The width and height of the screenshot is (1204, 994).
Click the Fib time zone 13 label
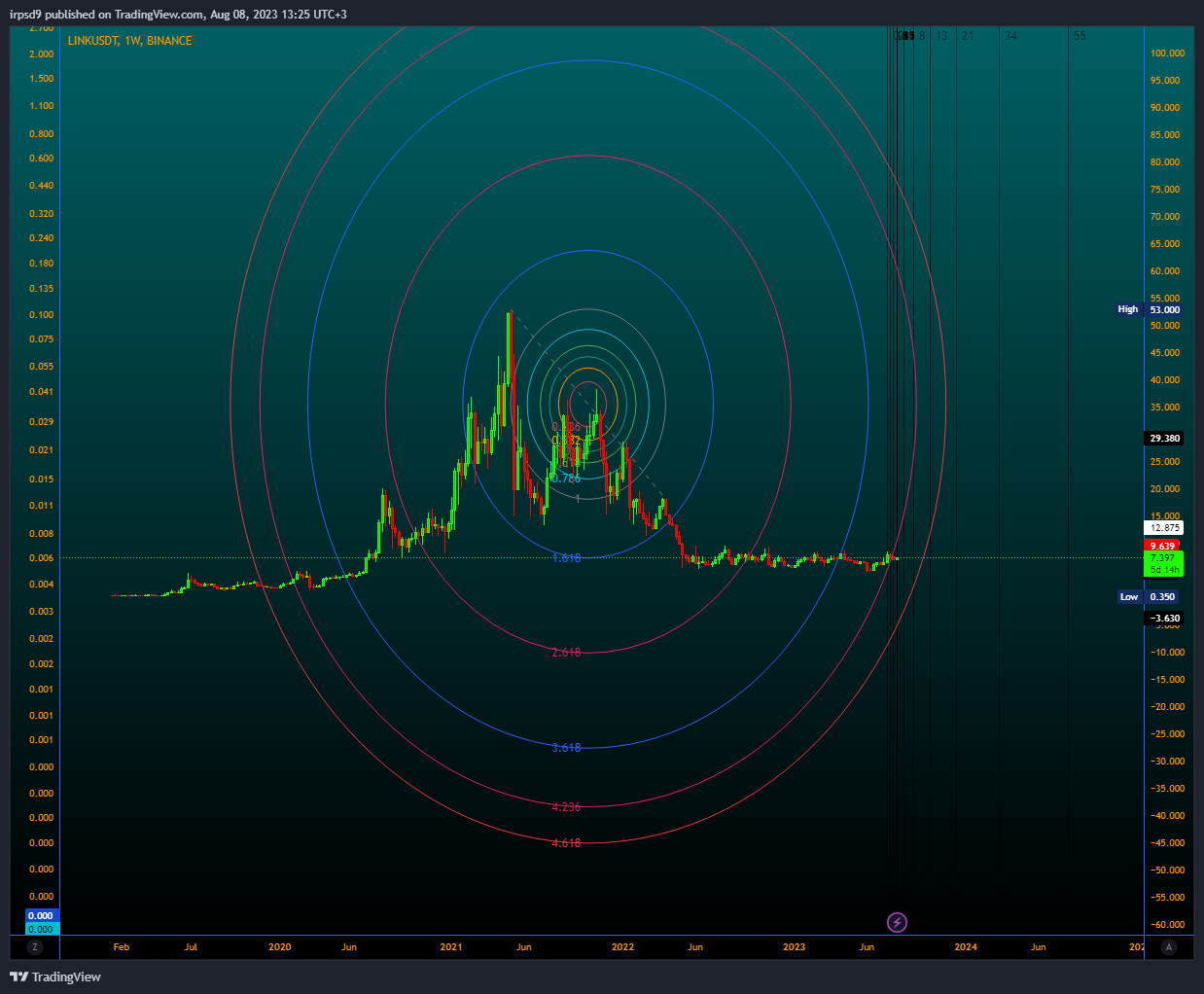point(941,36)
